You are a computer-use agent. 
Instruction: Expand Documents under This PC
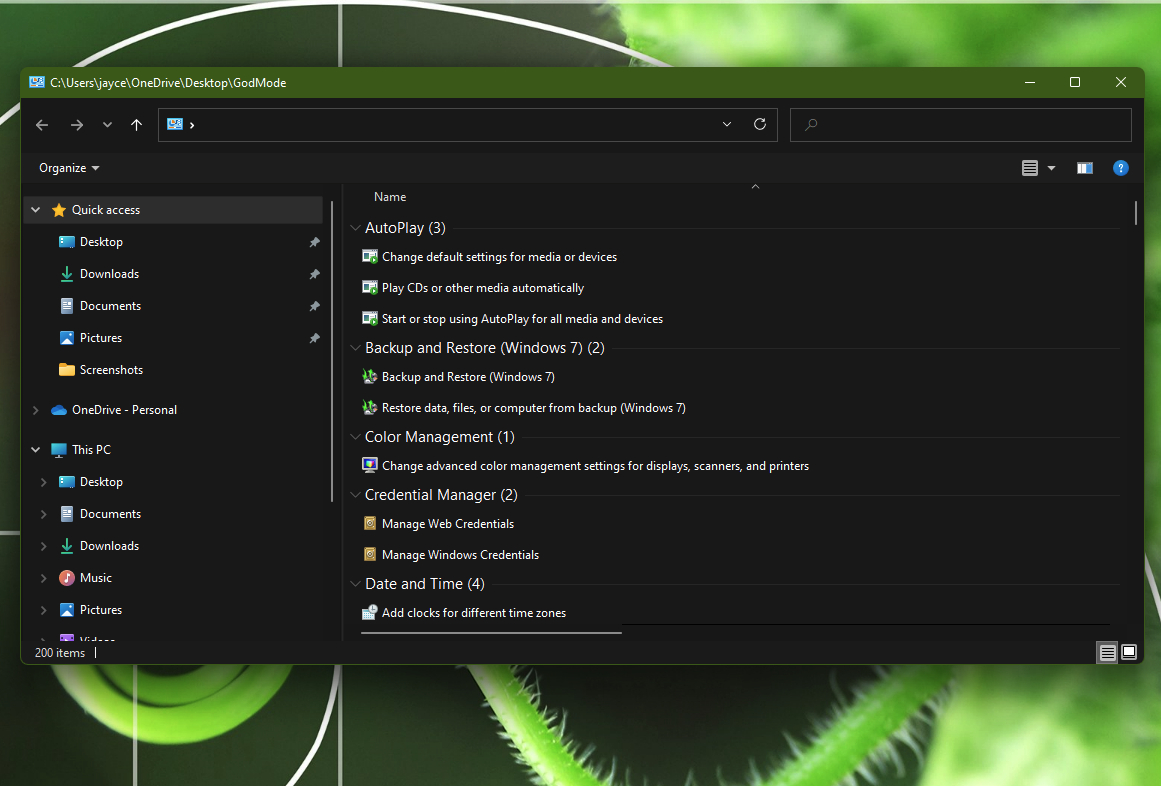coord(44,514)
